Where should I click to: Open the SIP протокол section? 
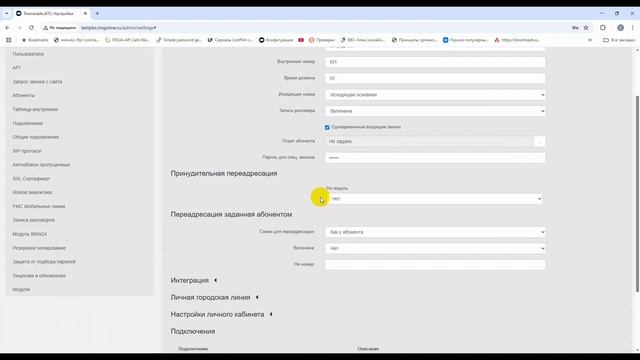[27, 151]
